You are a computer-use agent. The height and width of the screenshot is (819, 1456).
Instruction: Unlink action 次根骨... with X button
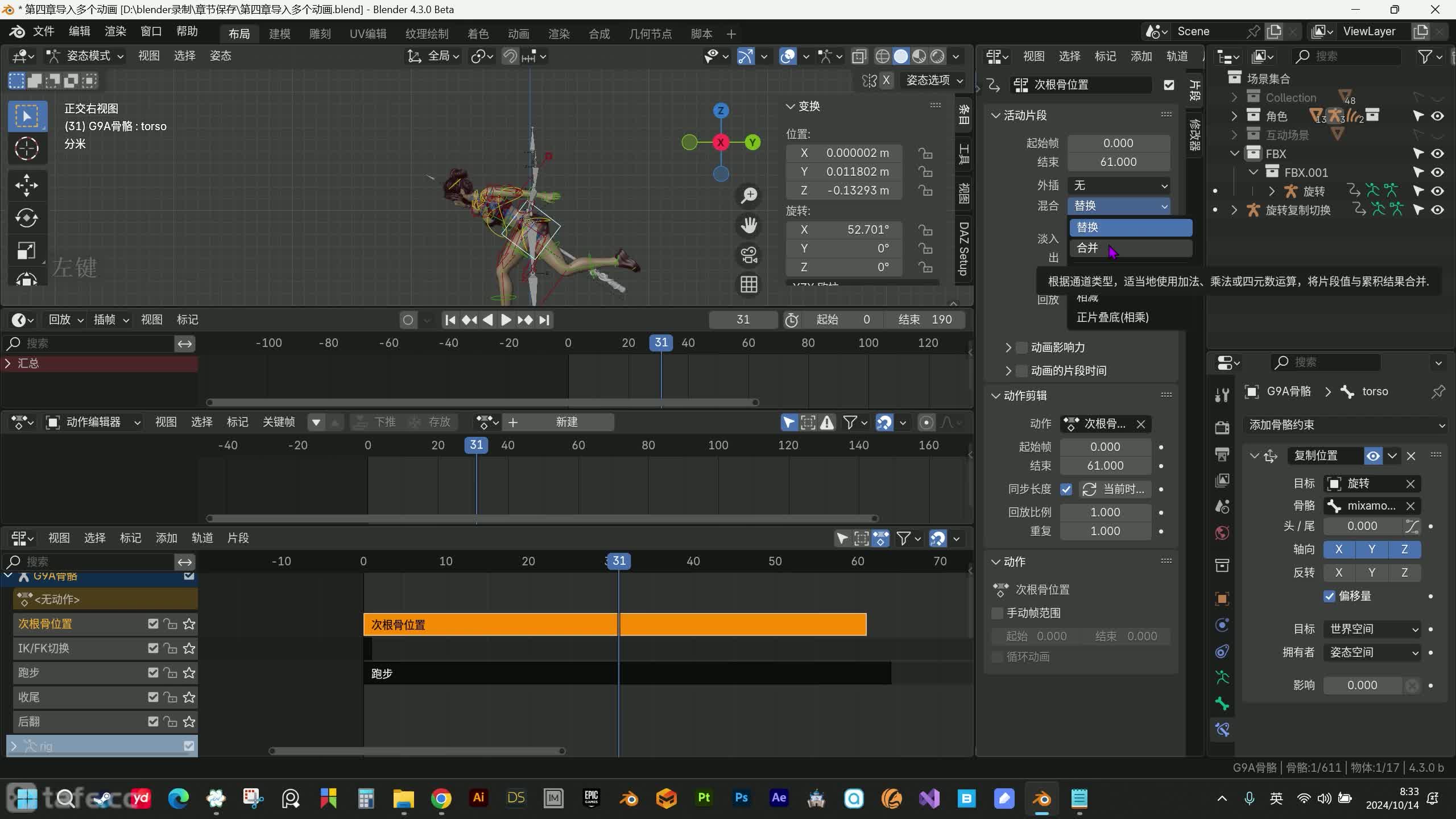pyautogui.click(x=1140, y=424)
